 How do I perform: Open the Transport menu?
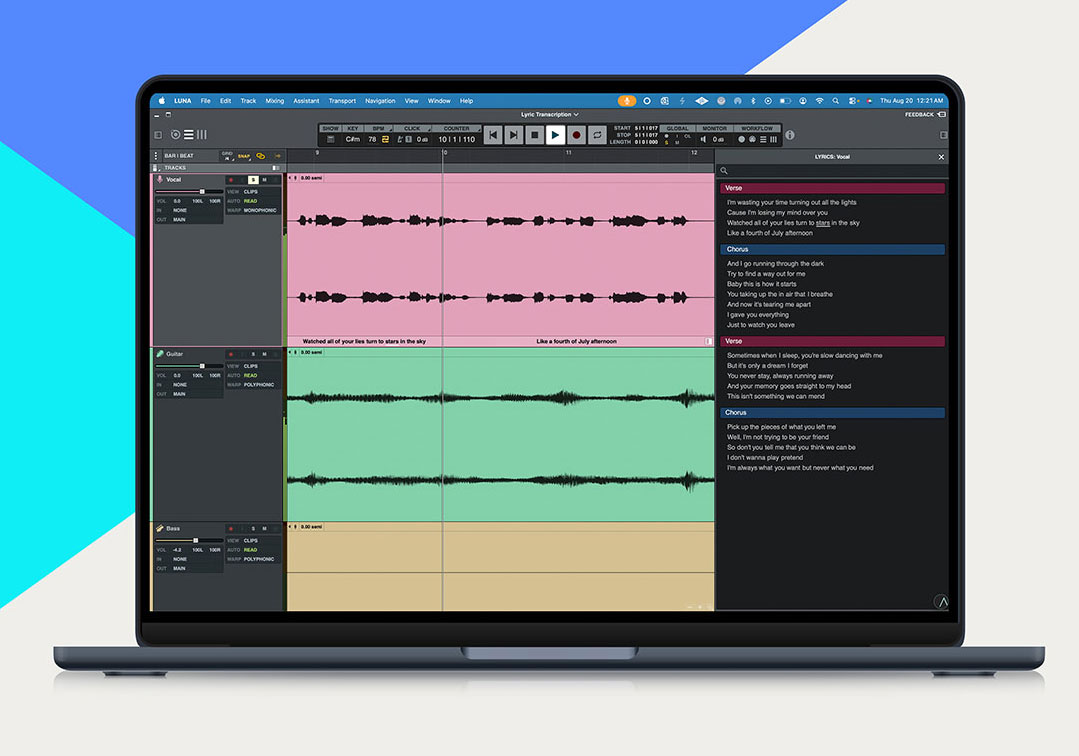click(342, 100)
